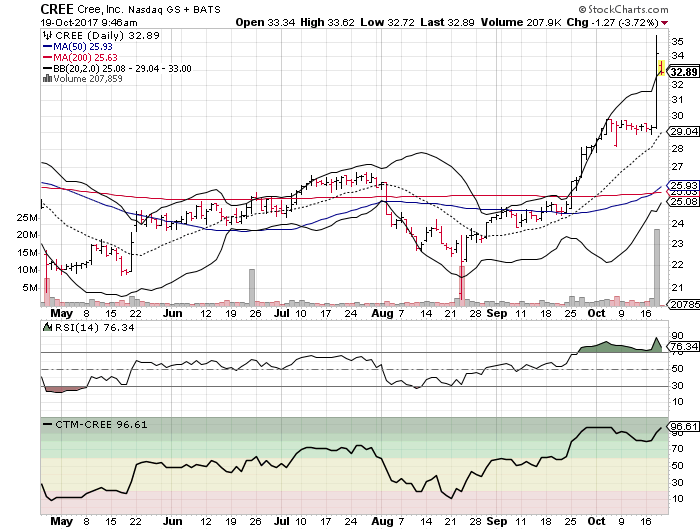Click the 'Low 32.72' quote value
This screenshot has height=530, width=700.
pyautogui.click(x=387, y=22)
